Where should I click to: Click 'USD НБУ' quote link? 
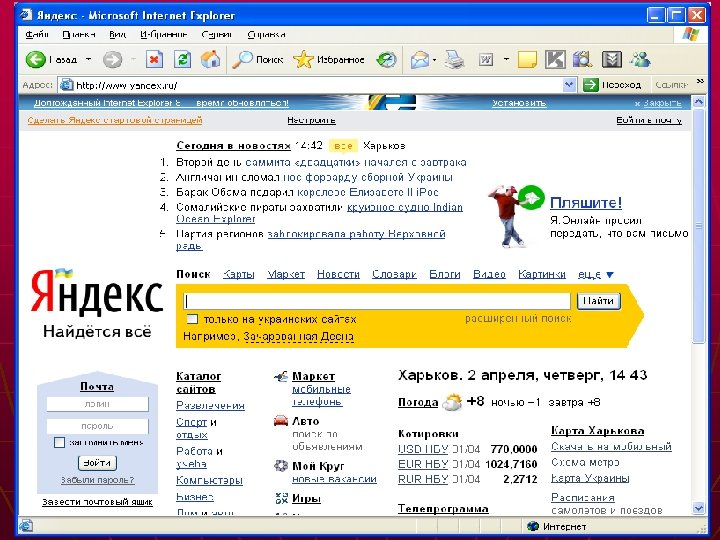423,449
